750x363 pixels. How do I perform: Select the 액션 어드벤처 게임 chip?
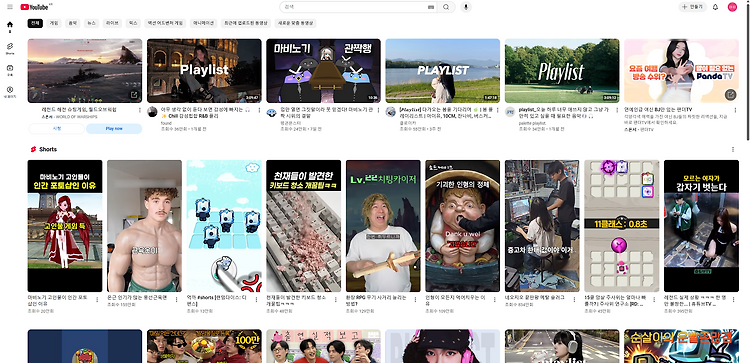[x=165, y=23]
